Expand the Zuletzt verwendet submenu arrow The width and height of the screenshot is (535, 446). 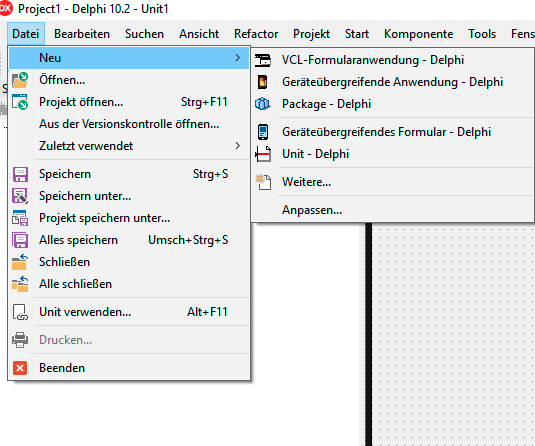pyautogui.click(x=238, y=146)
